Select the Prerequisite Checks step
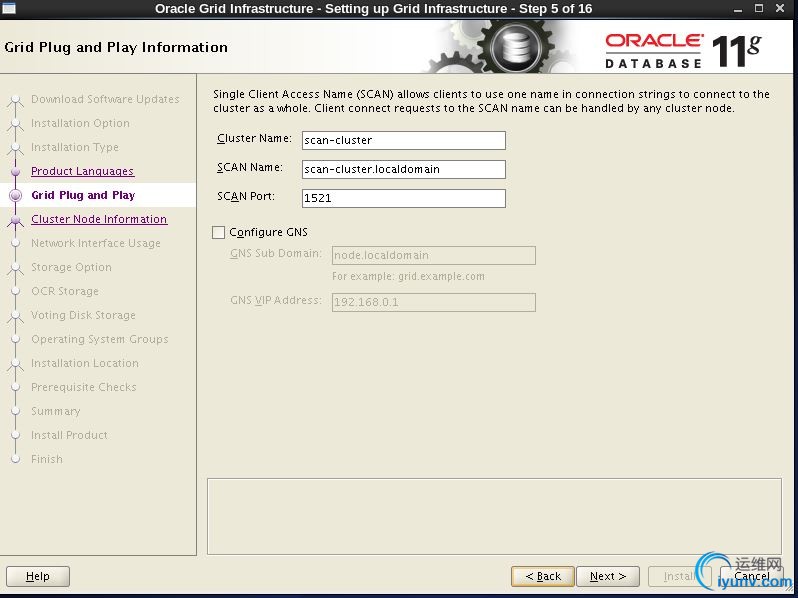Viewport: 798px width, 598px height. pyautogui.click(x=84, y=387)
